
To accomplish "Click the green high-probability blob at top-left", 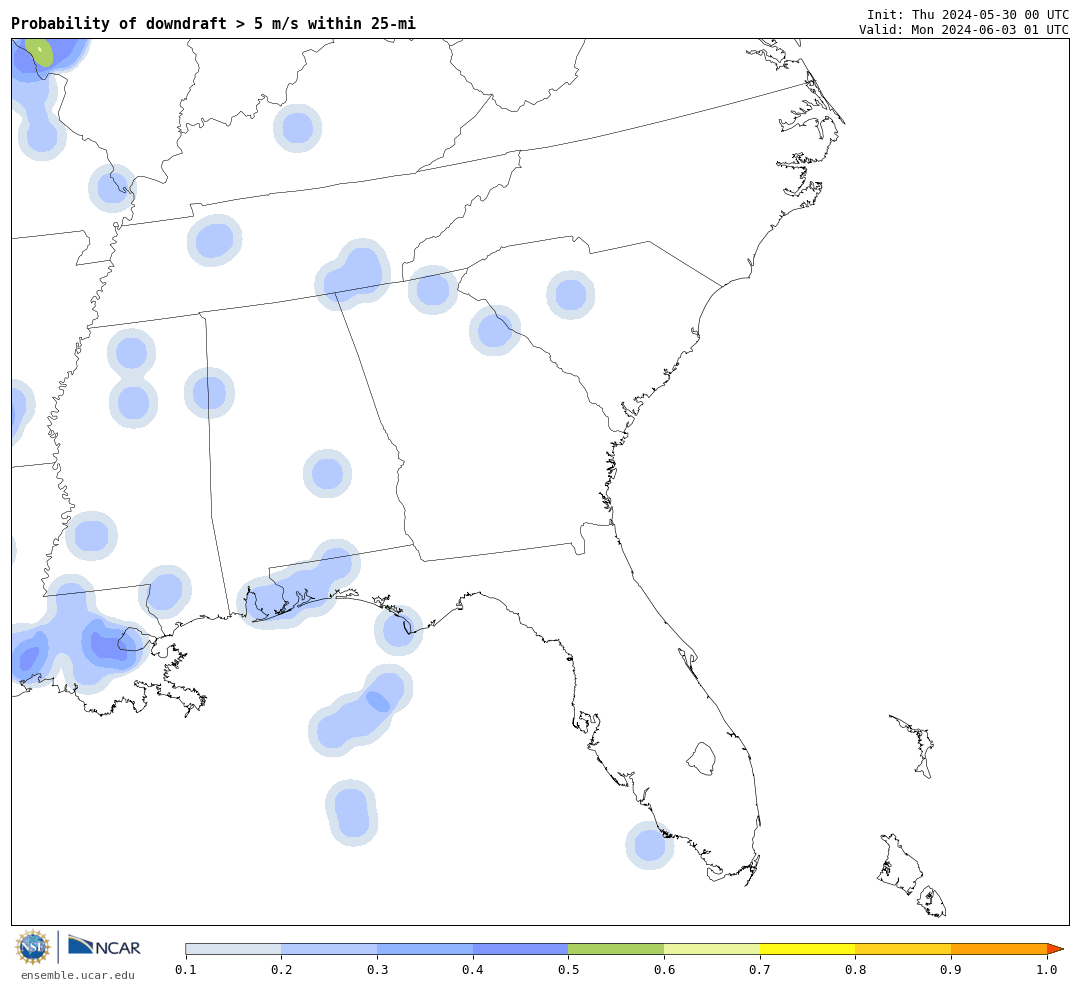I will coord(39,52).
